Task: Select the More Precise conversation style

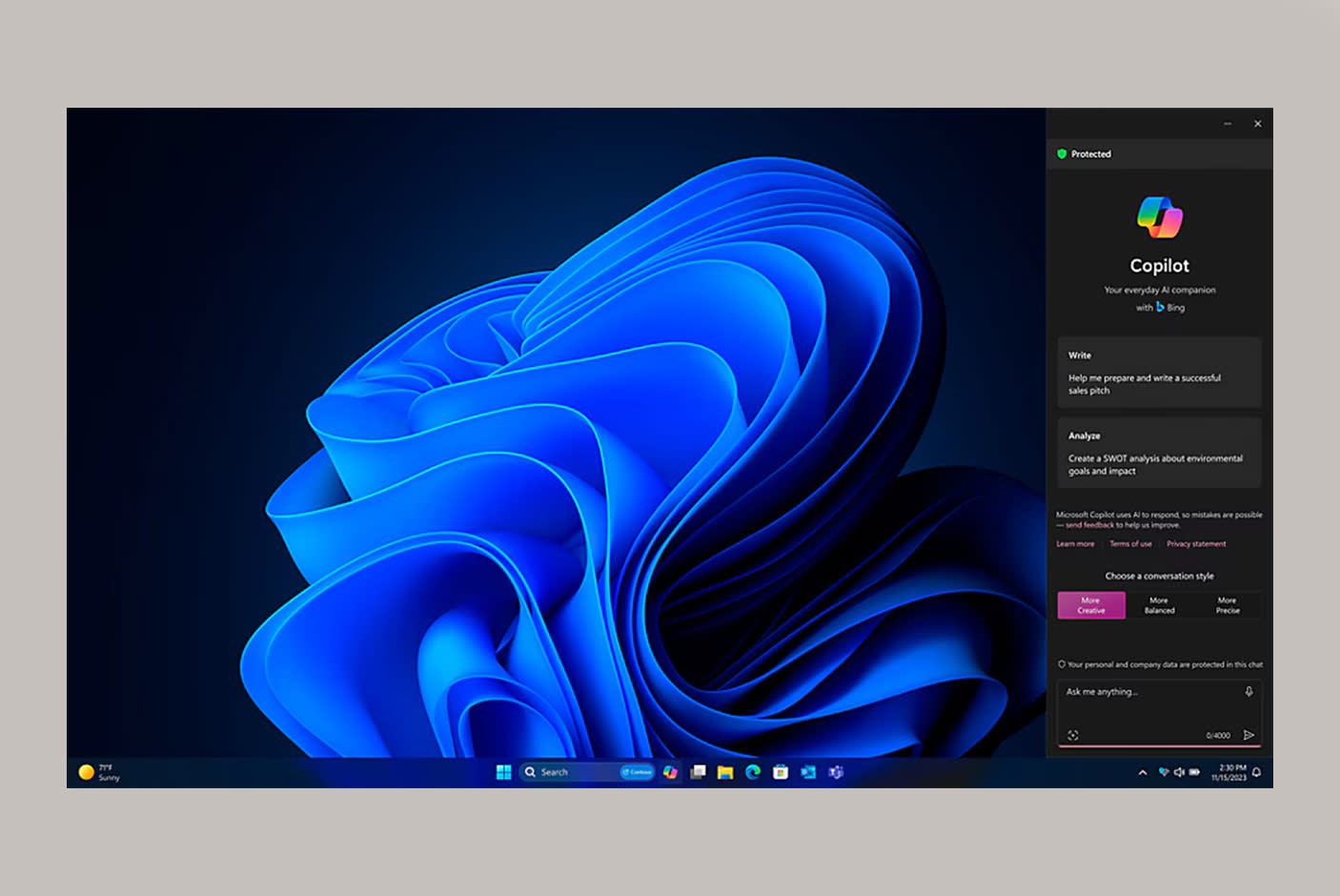Action: (x=1228, y=605)
